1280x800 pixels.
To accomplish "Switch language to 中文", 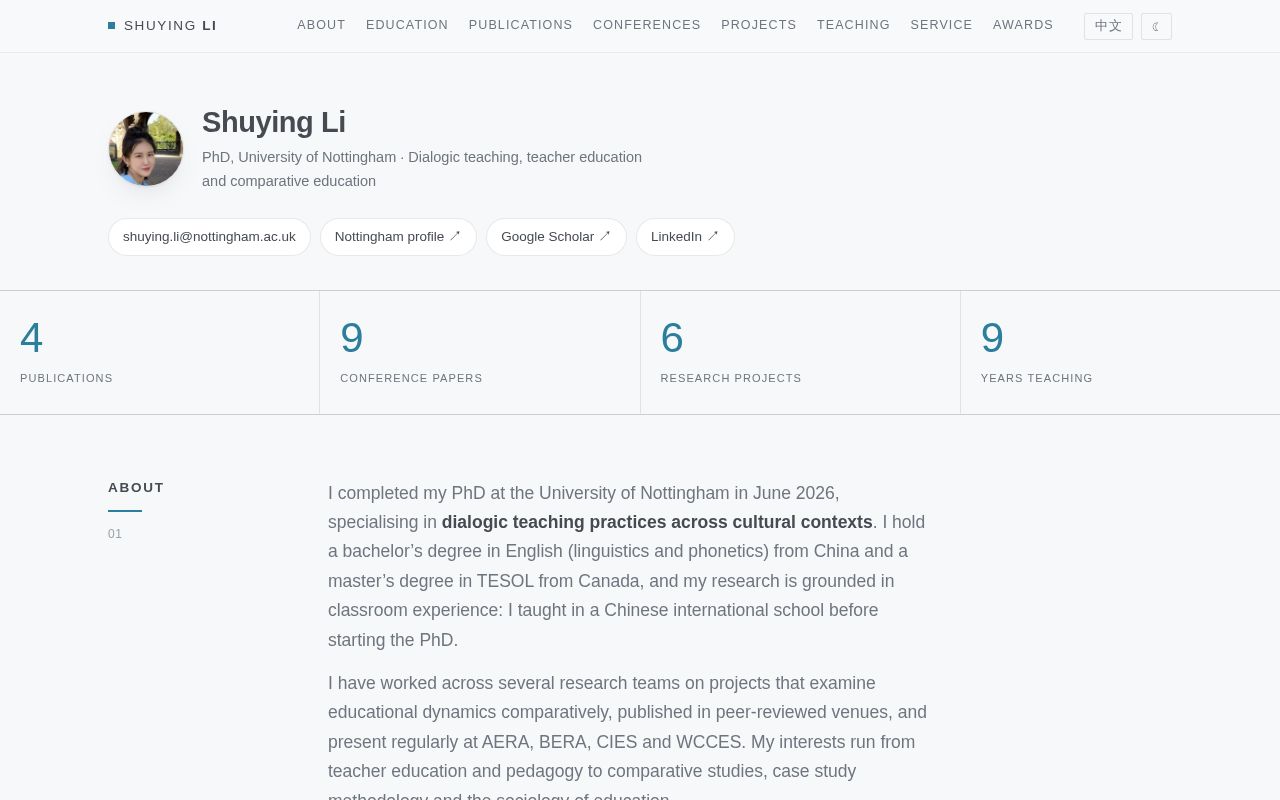I will click(1108, 26).
